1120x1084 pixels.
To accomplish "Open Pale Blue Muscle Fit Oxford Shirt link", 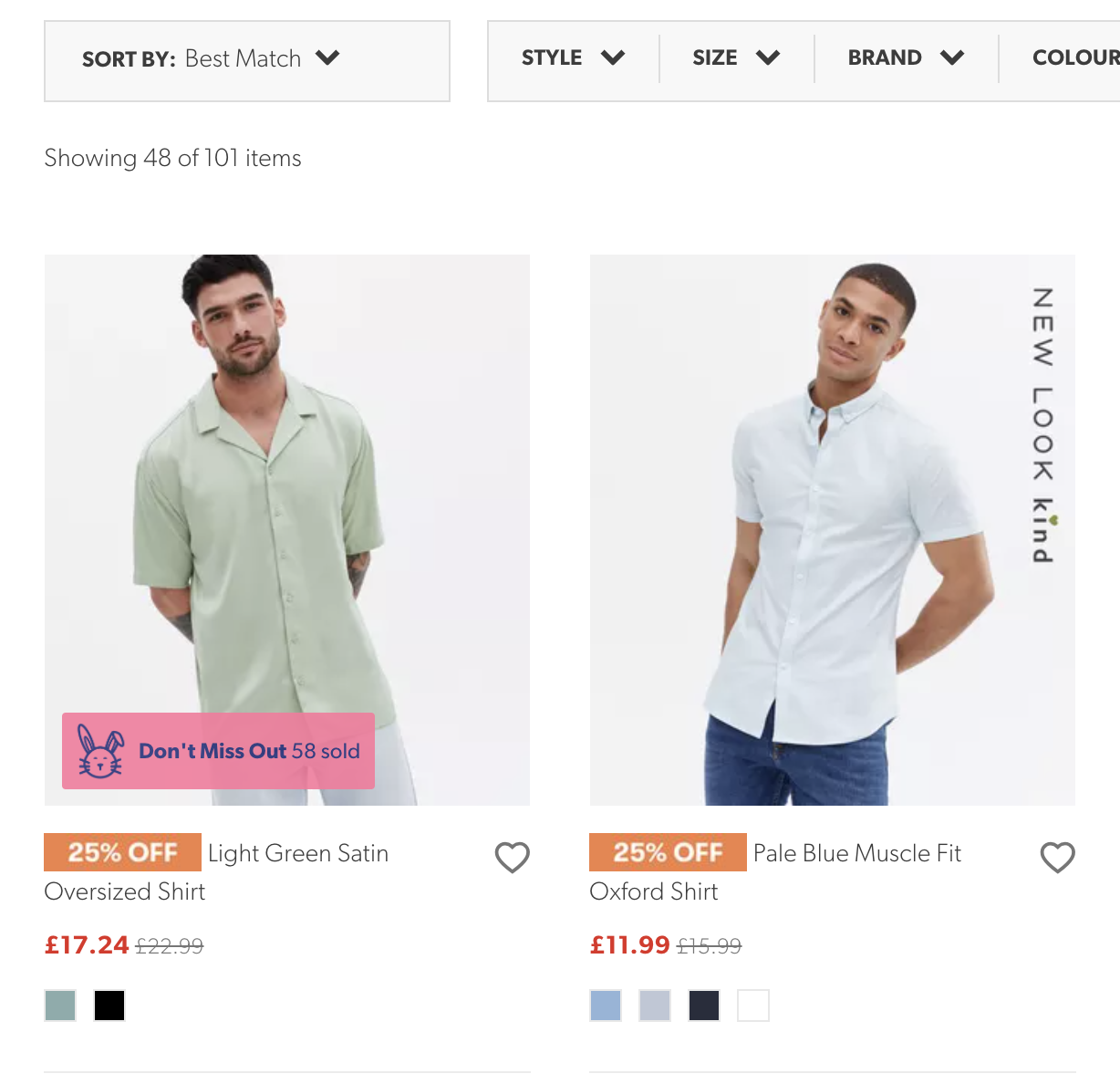I will pos(775,872).
